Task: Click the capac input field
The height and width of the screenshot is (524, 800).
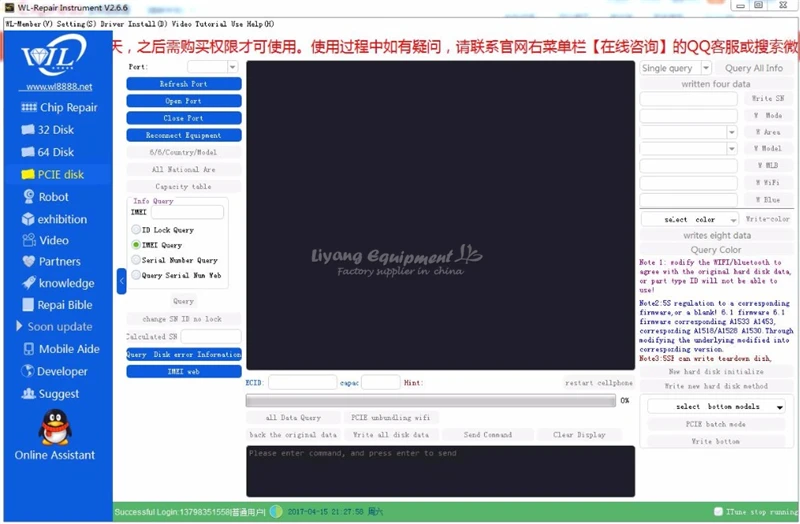Action: 381,382
